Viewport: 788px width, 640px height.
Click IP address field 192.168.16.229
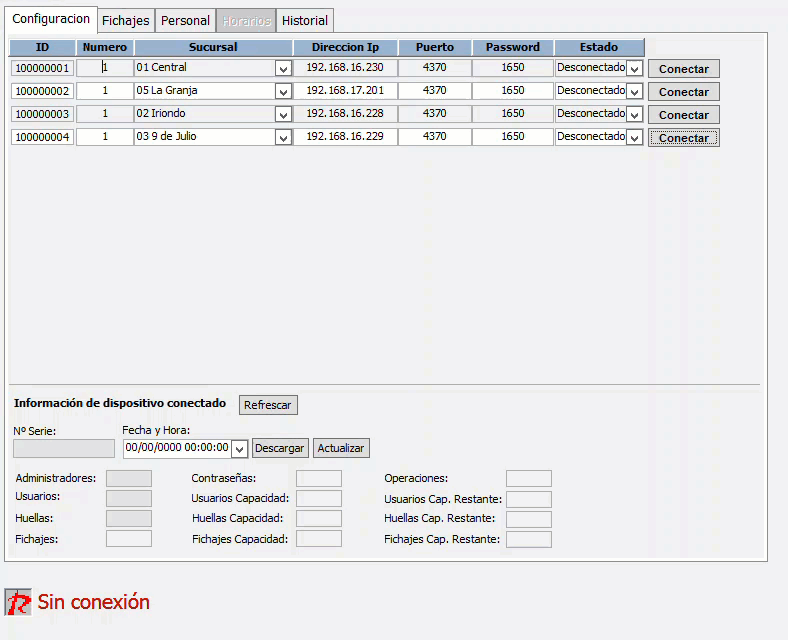tap(345, 137)
